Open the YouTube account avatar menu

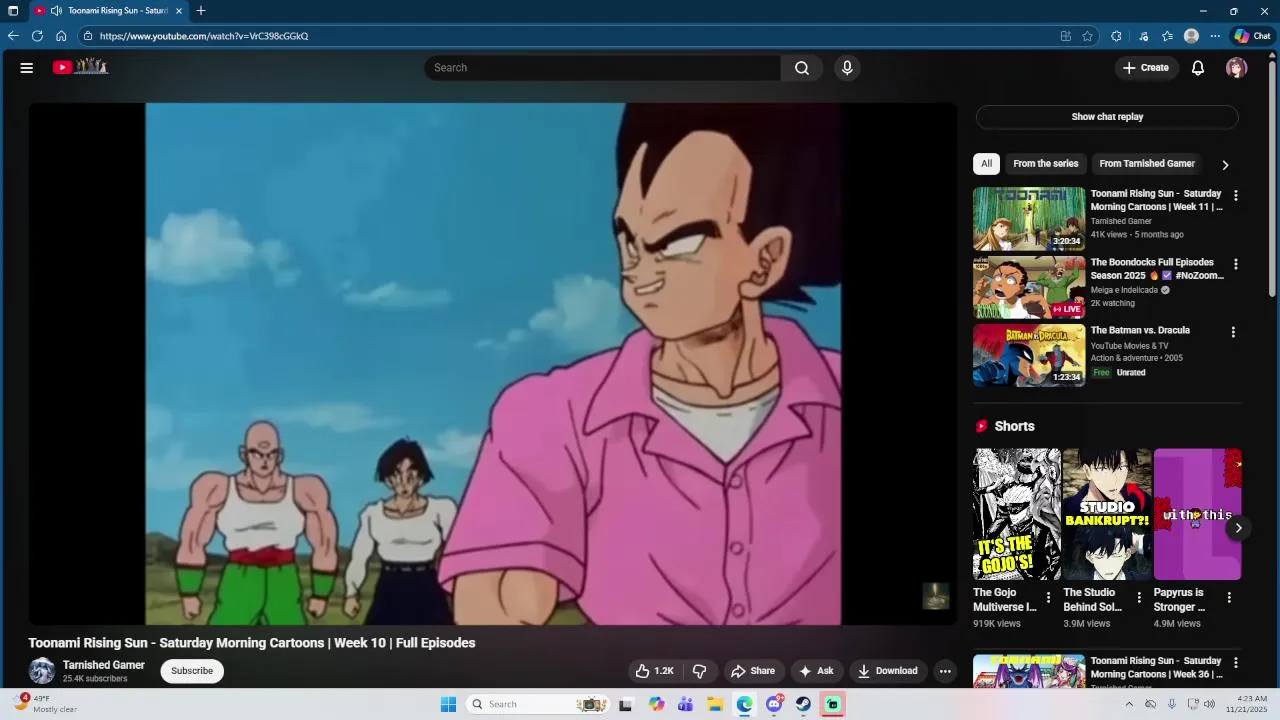click(1237, 68)
